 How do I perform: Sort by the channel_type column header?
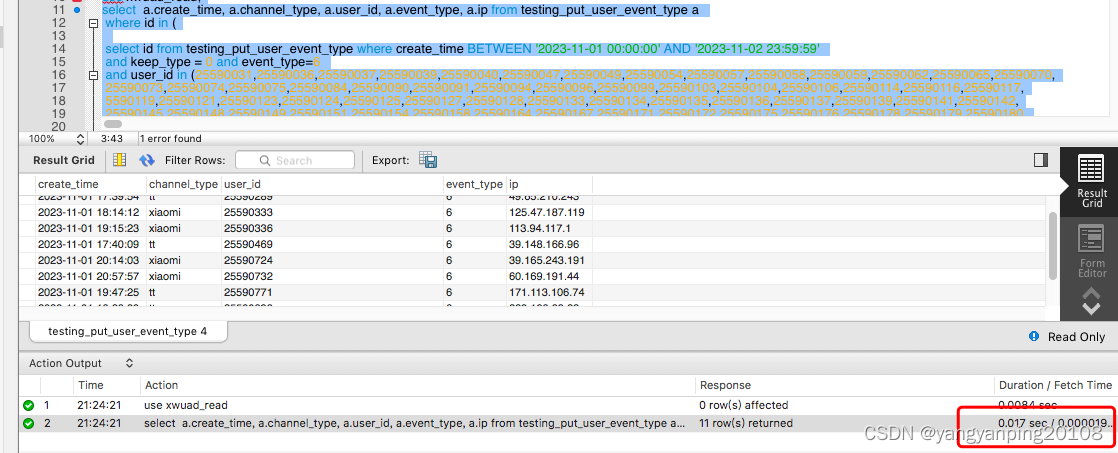[x=184, y=184]
